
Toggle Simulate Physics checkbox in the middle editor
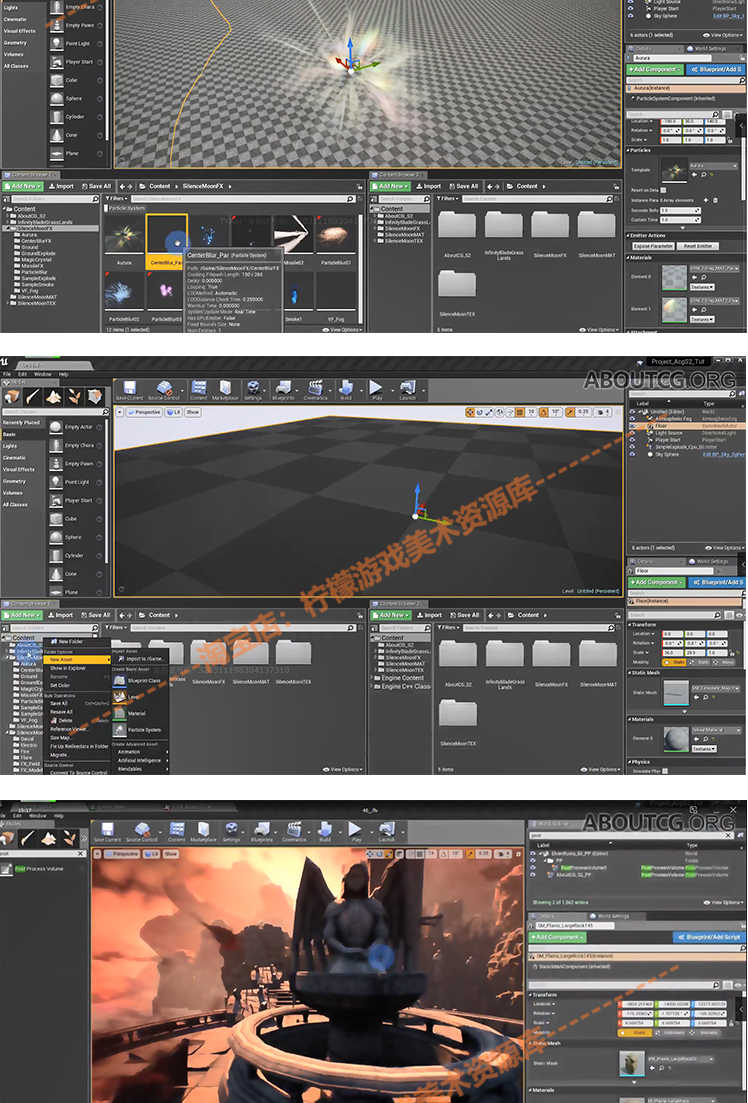(x=664, y=771)
